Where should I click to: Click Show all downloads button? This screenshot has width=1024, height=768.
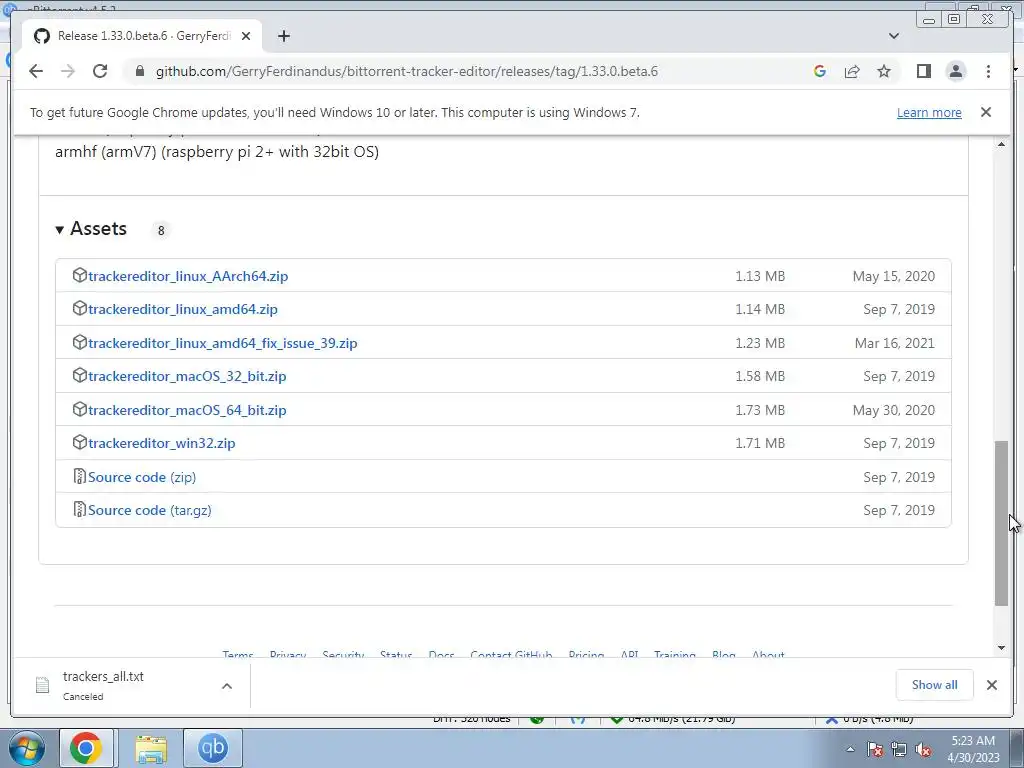(935, 685)
